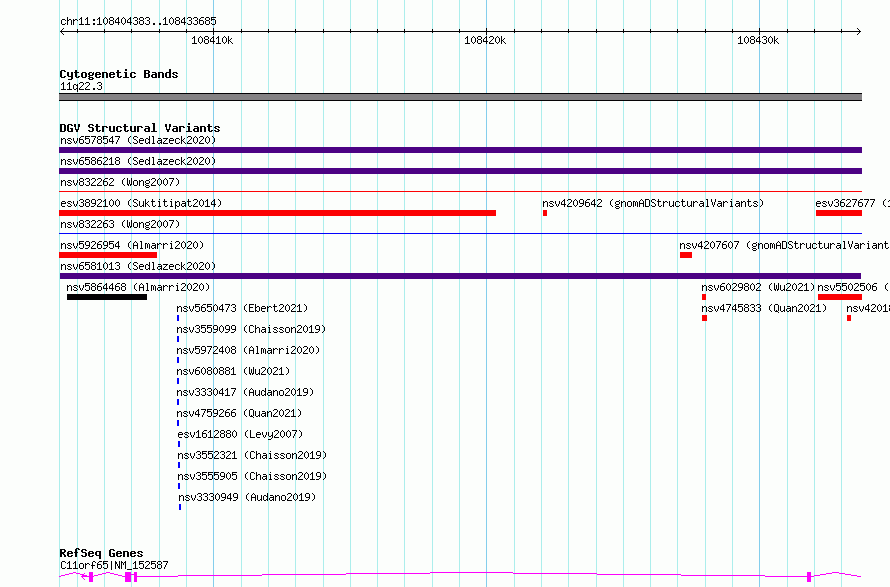This screenshot has height=587, width=890.
Task: Click nsv5650473 (Ebert2021) variant label
Action: click(242, 308)
